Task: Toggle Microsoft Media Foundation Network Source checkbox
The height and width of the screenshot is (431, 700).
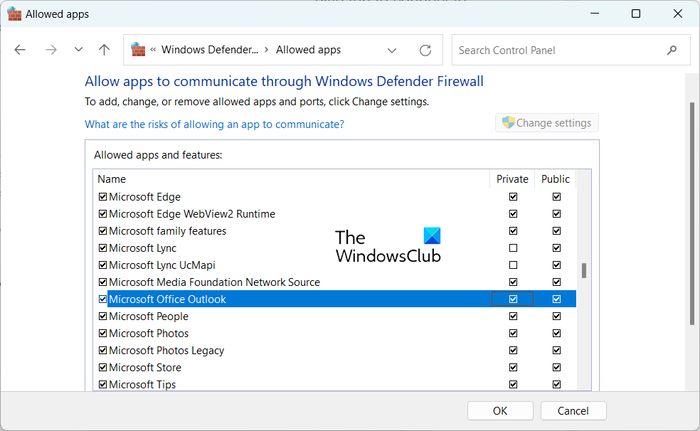Action: pos(103,282)
